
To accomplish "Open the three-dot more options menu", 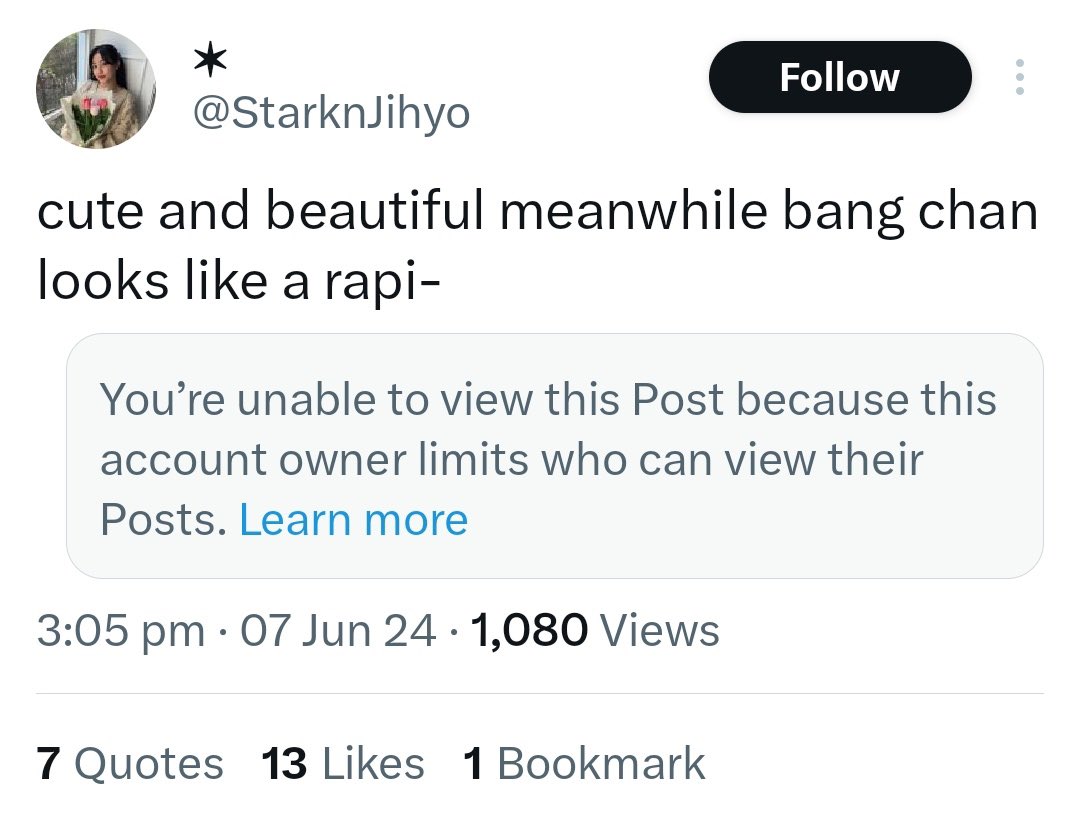I will pyautogui.click(x=1019, y=77).
